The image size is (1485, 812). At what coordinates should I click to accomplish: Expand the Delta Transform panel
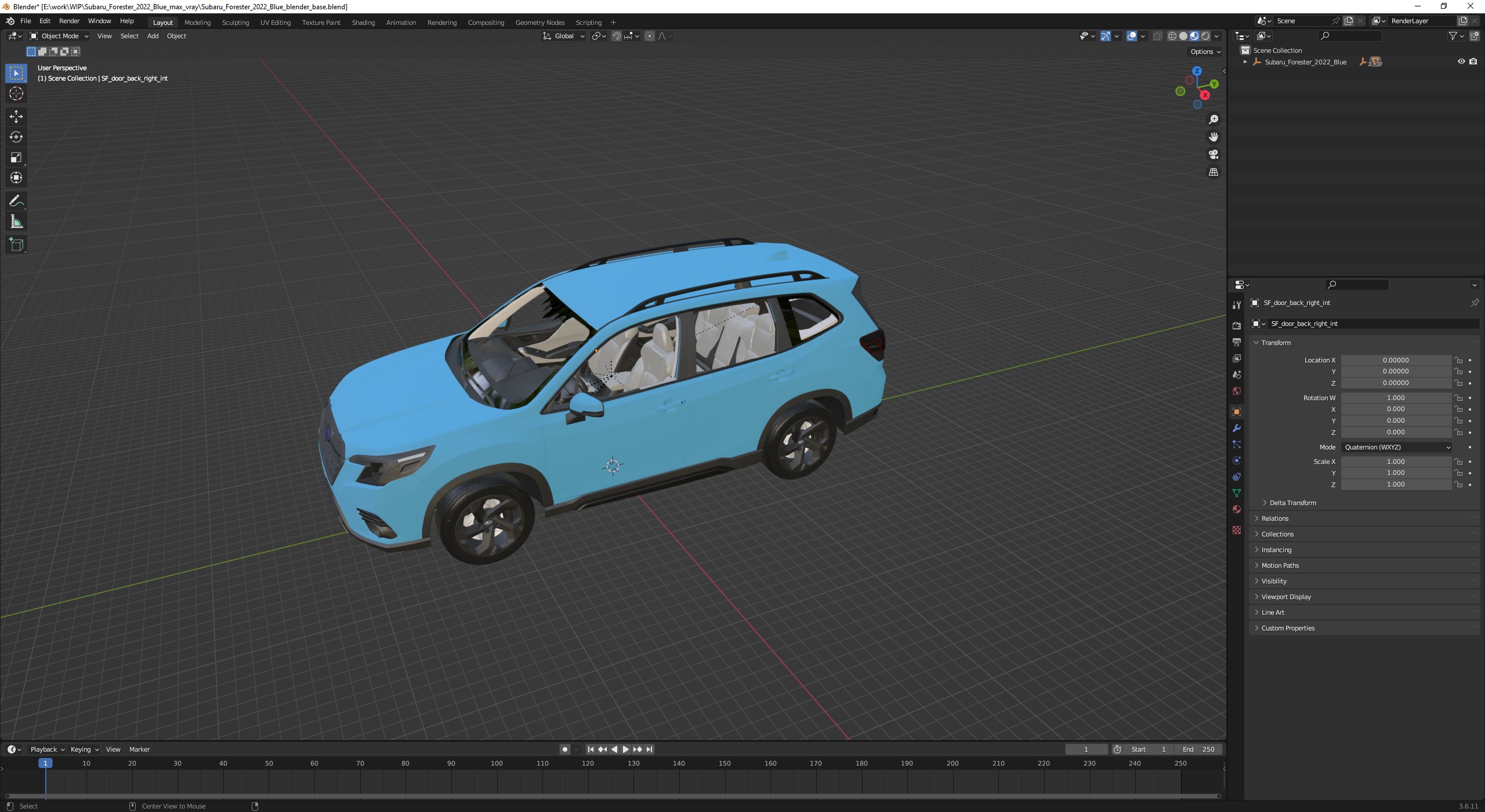(1292, 503)
